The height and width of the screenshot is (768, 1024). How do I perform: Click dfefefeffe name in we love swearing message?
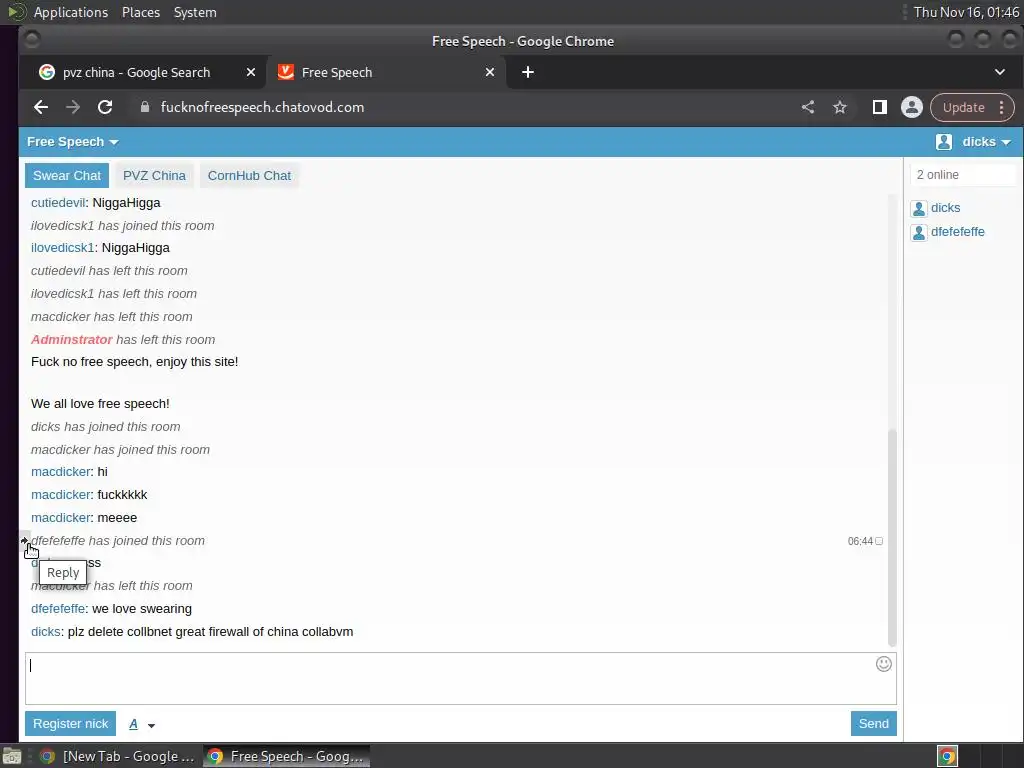click(x=58, y=609)
